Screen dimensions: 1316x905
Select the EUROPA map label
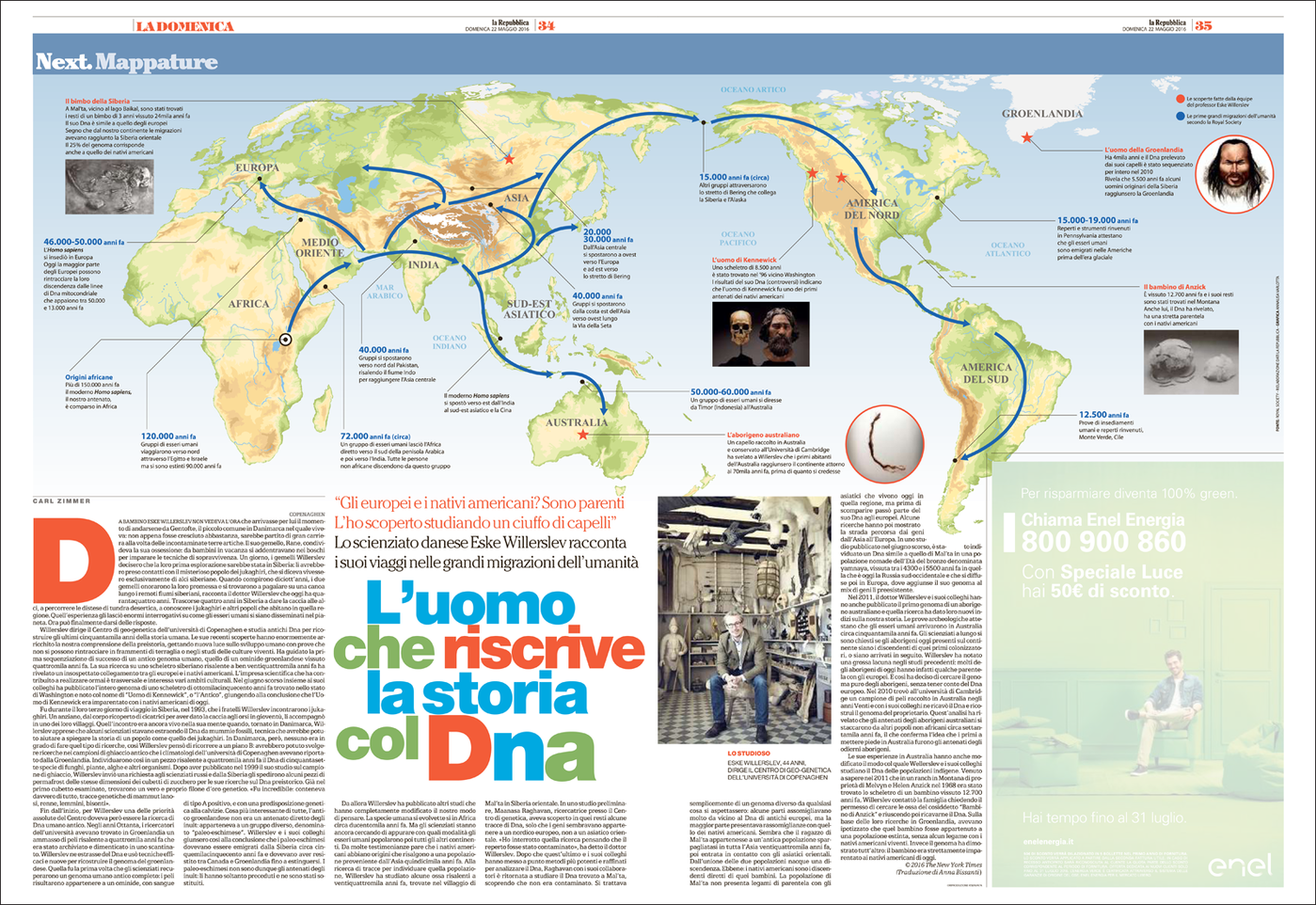pos(257,167)
